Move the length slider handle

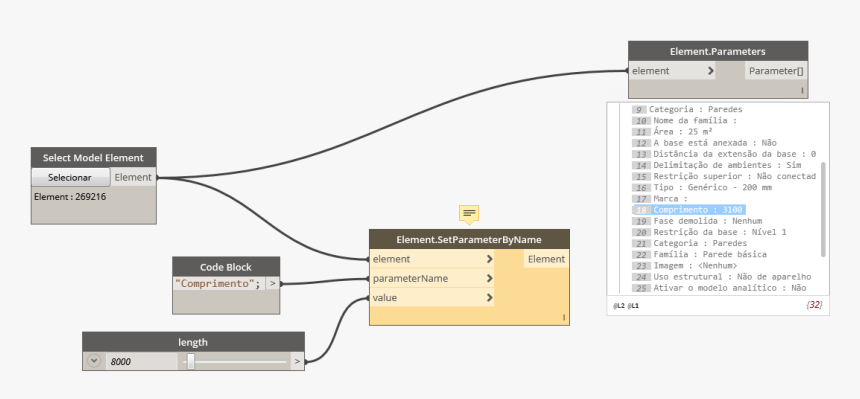pos(190,362)
